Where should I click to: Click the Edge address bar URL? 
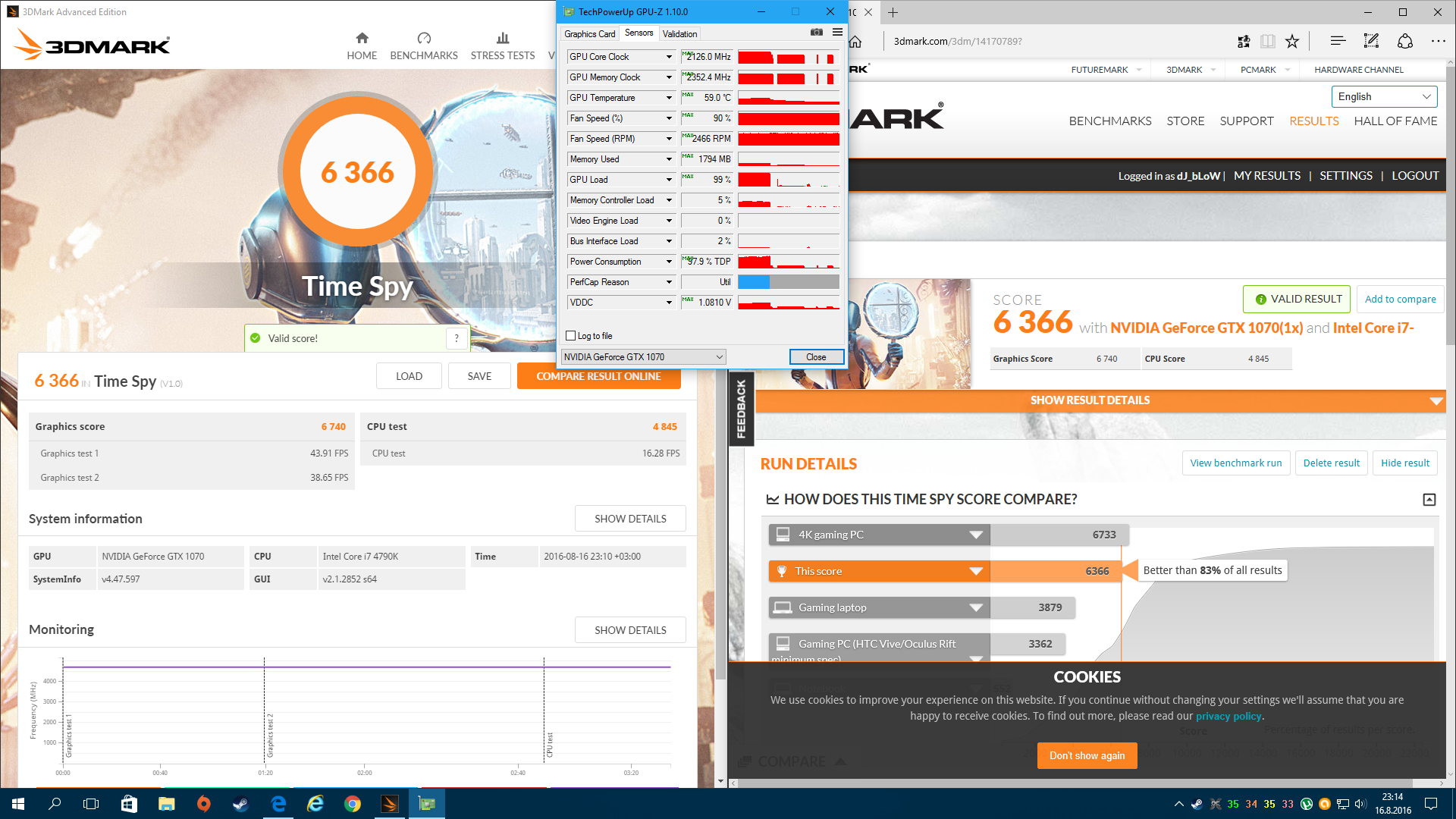coord(957,41)
